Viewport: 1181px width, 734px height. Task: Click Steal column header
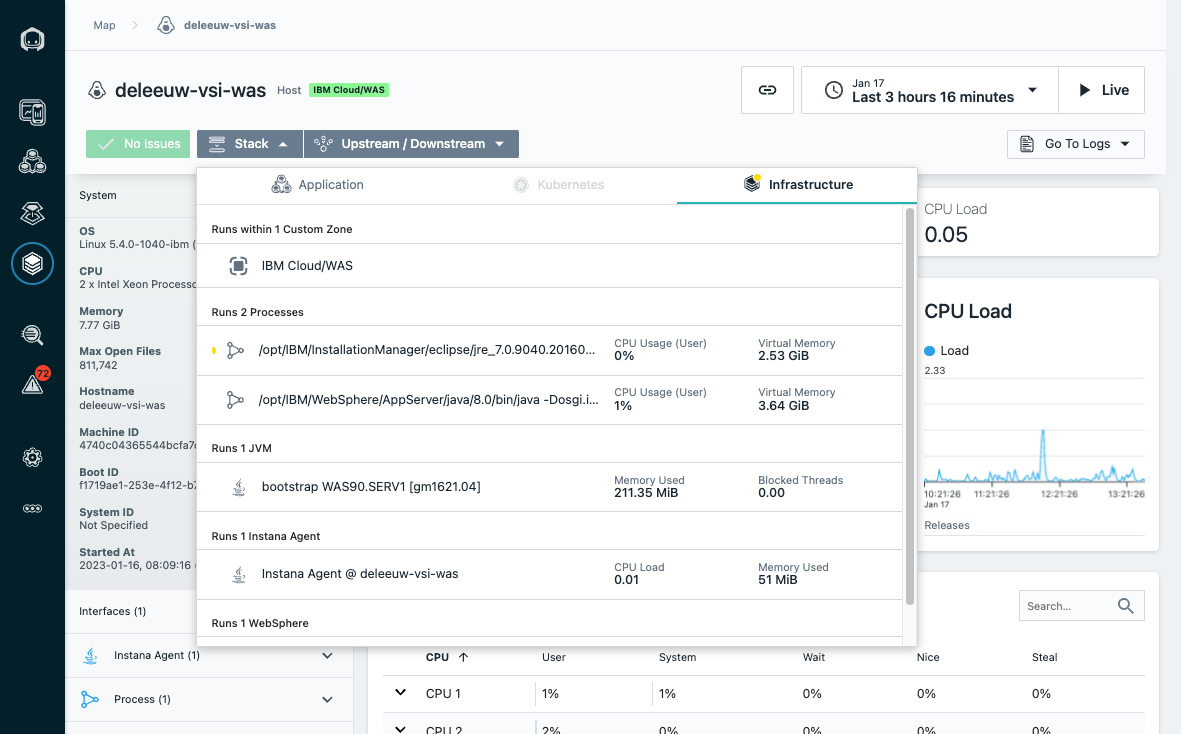(1045, 657)
